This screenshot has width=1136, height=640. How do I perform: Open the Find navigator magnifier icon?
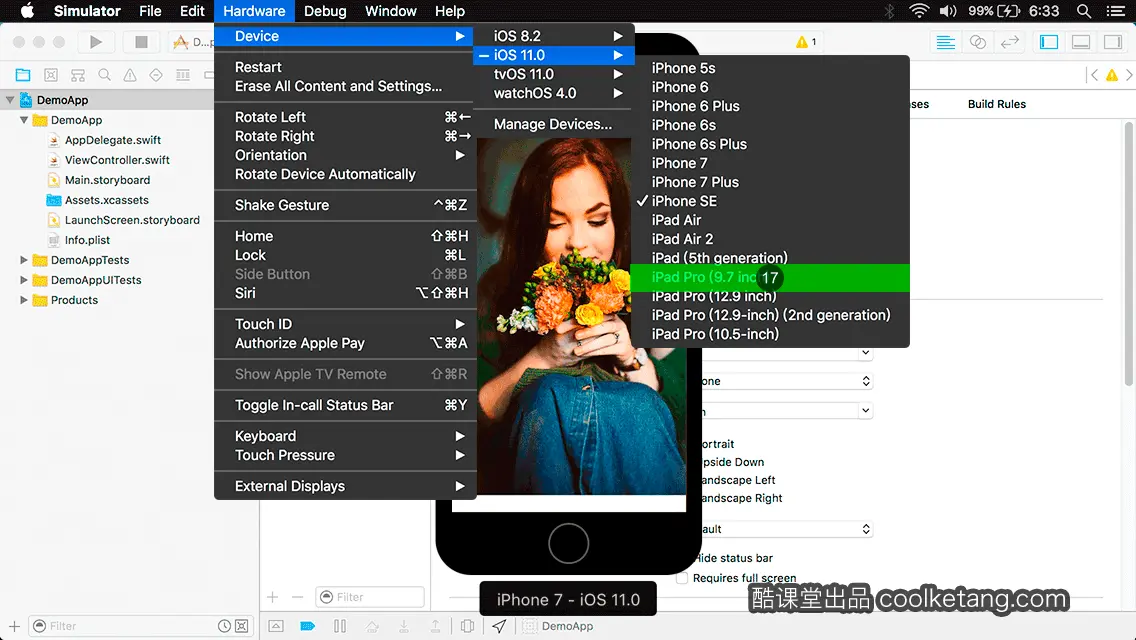pos(104,75)
